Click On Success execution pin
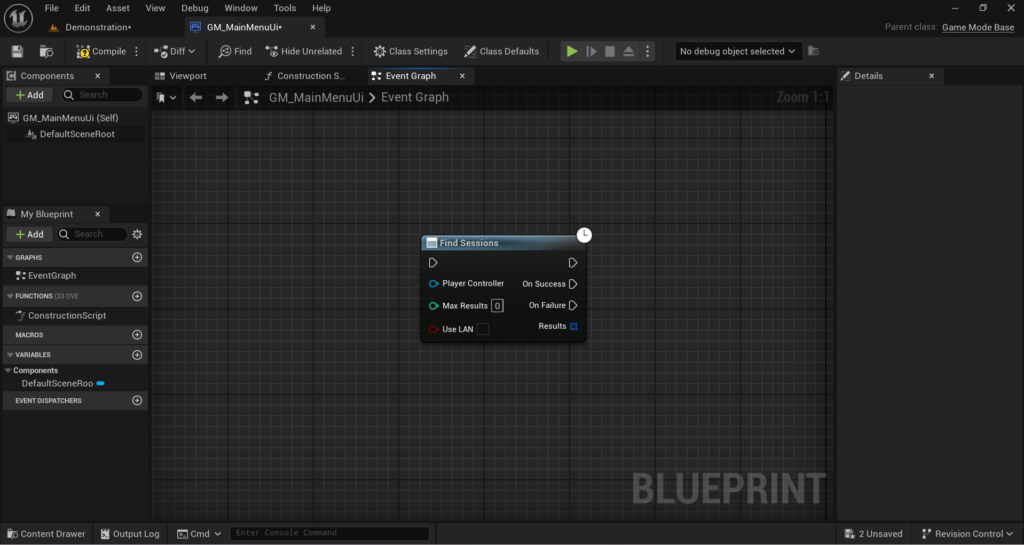The image size is (1024, 545). [x=573, y=284]
